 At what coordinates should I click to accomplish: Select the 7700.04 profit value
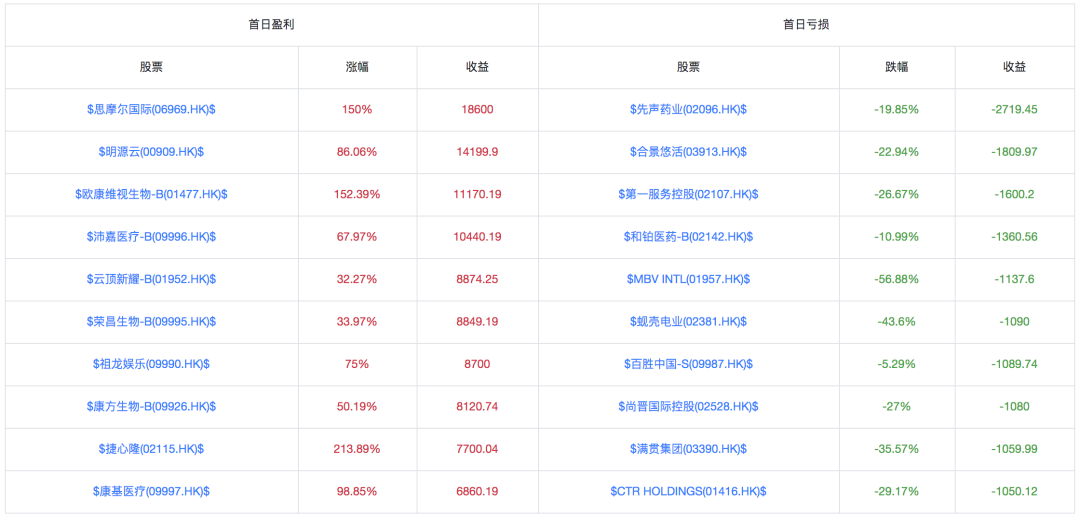pos(477,448)
